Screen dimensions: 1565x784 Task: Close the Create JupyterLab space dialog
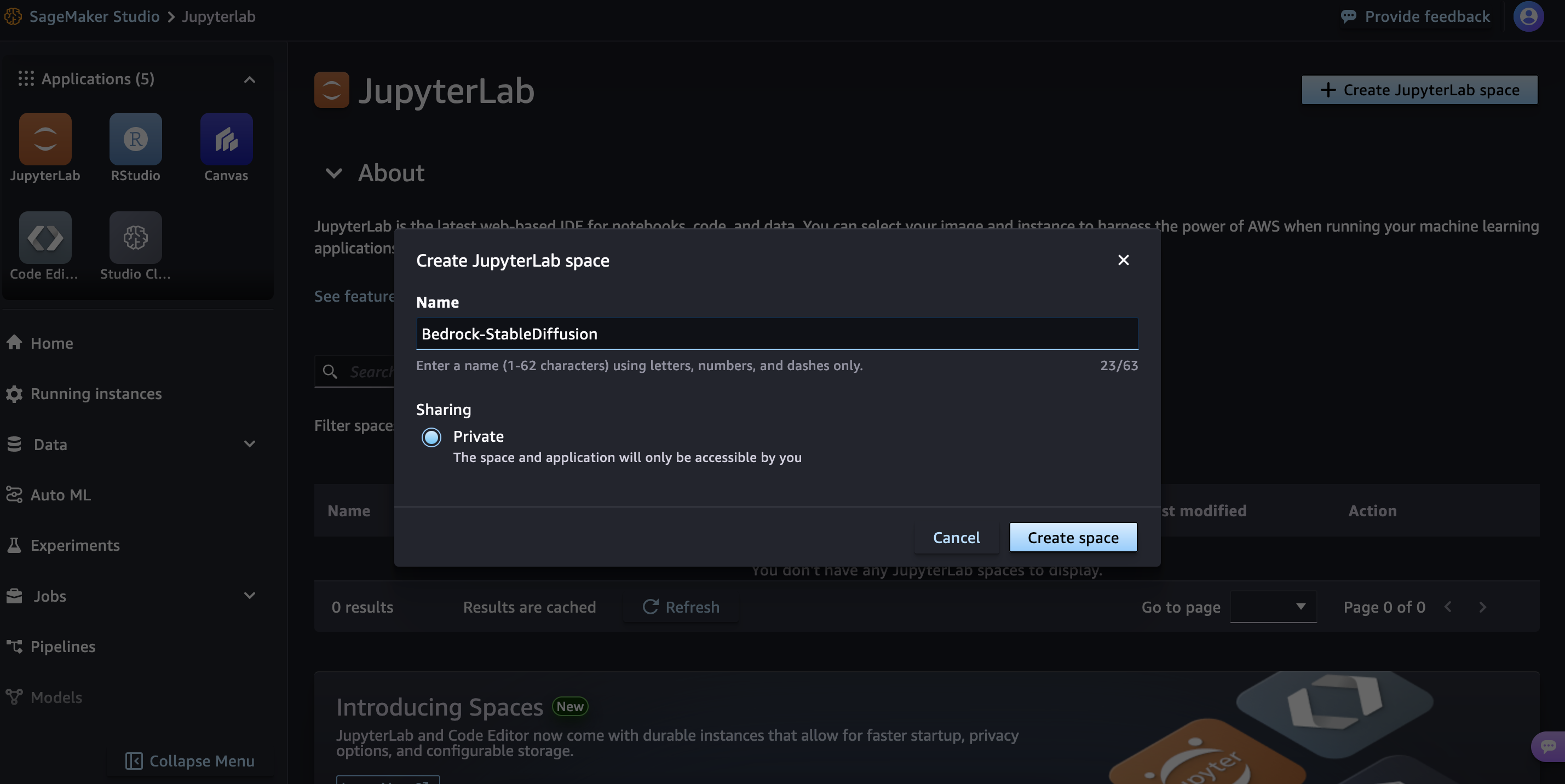[1123, 260]
